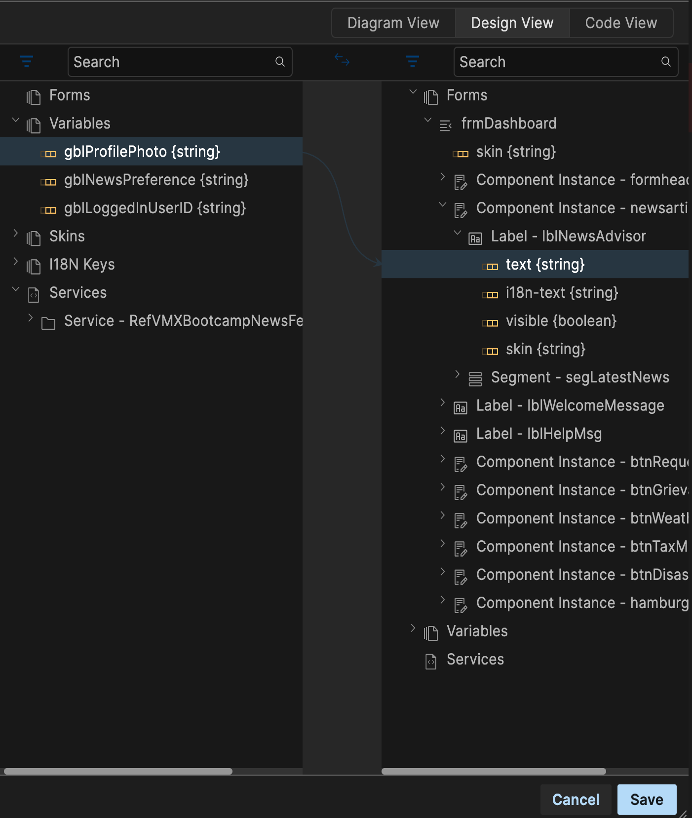This screenshot has height=818, width=692.
Task: Switch to Code View tab
Action: (x=621, y=23)
